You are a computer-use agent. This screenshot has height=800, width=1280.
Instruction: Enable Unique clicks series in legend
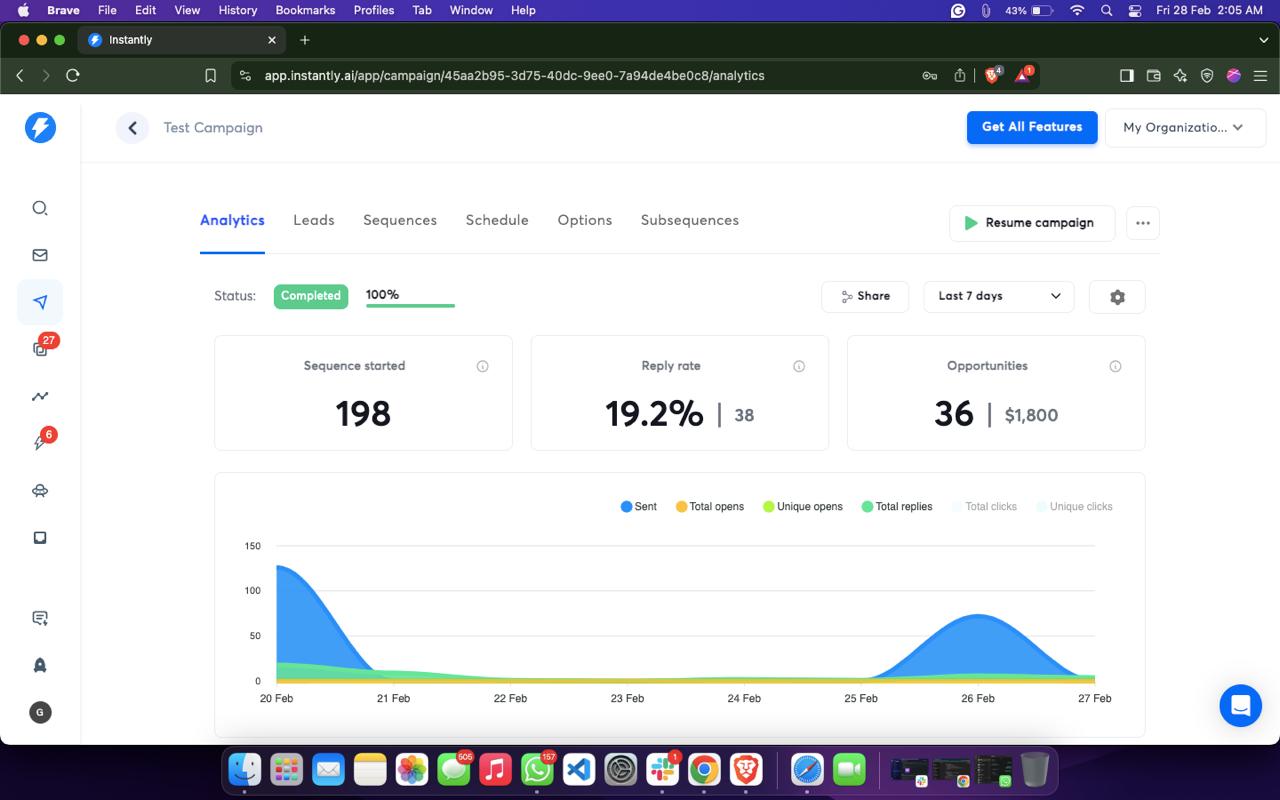pos(1075,507)
